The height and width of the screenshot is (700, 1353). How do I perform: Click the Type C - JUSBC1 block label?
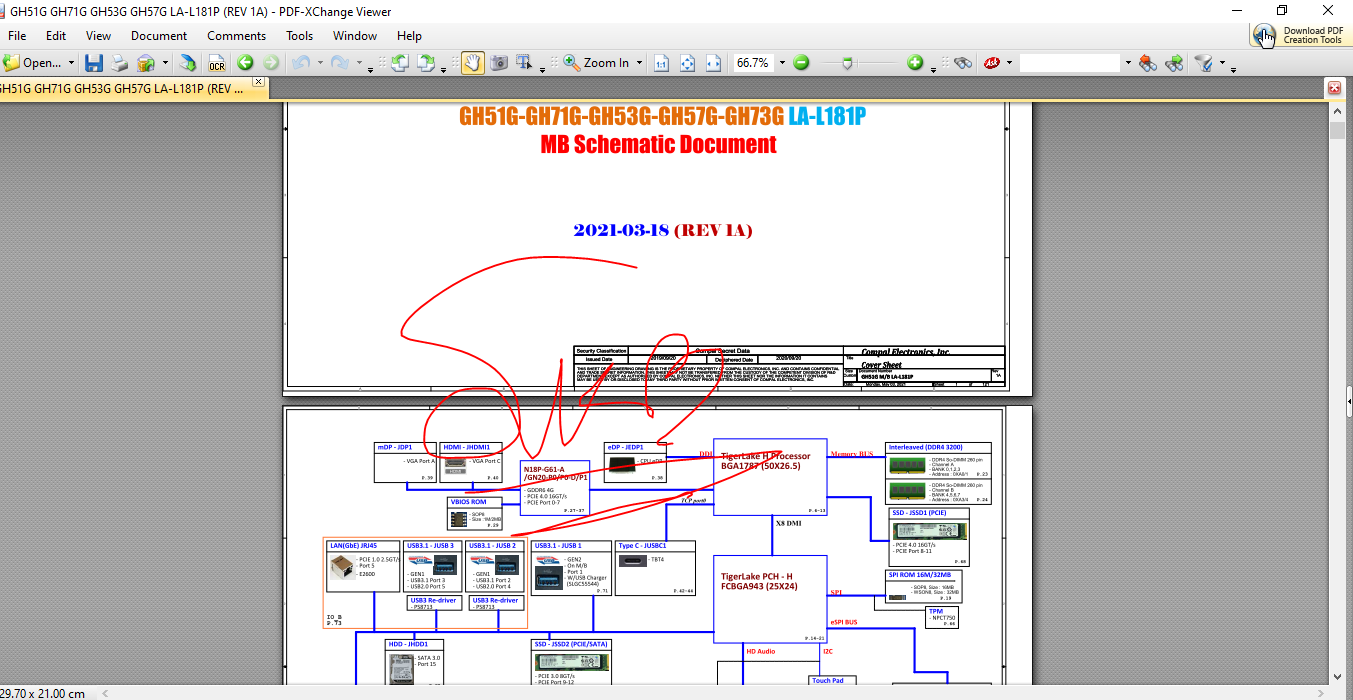click(x=643, y=546)
